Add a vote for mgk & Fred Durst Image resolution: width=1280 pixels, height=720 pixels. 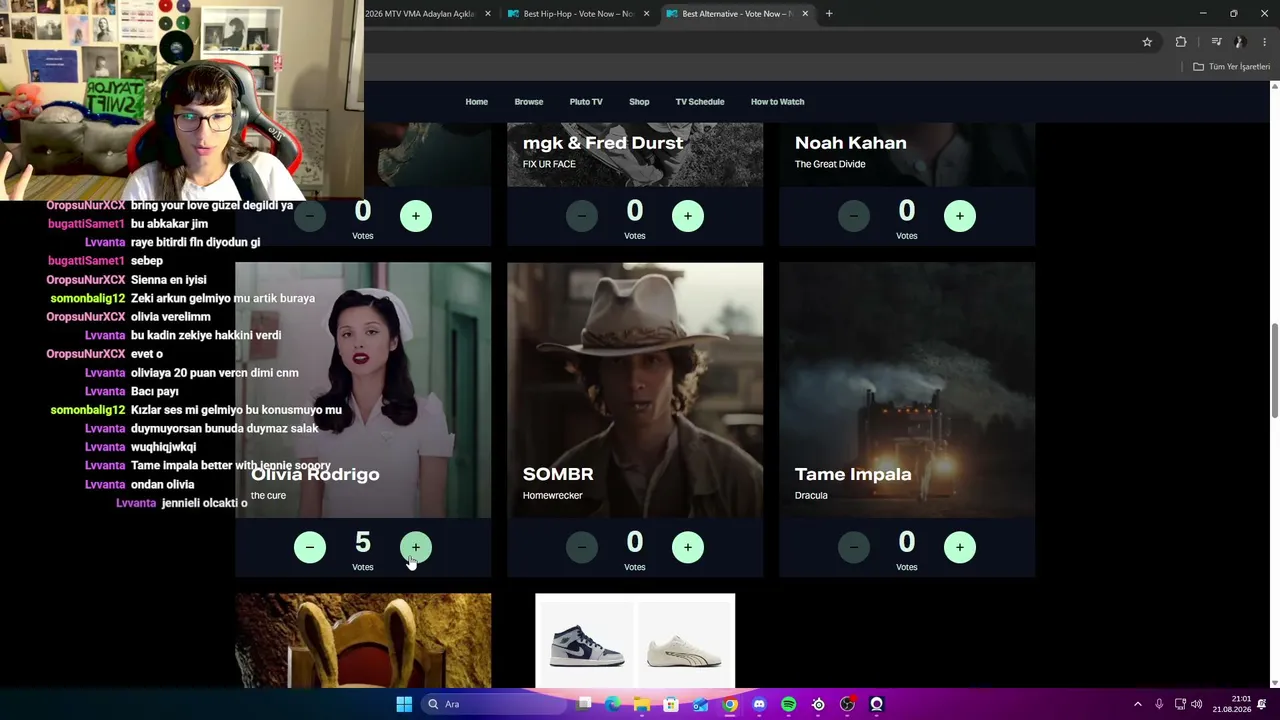(688, 216)
